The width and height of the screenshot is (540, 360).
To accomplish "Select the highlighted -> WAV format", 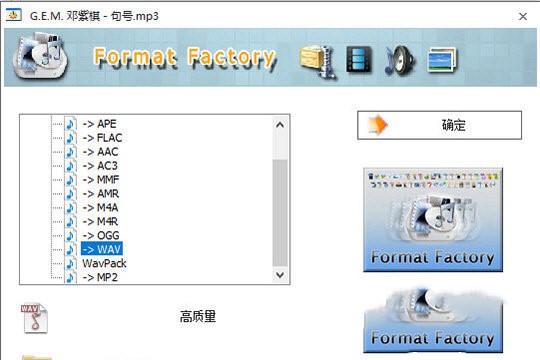I will [x=102, y=249].
